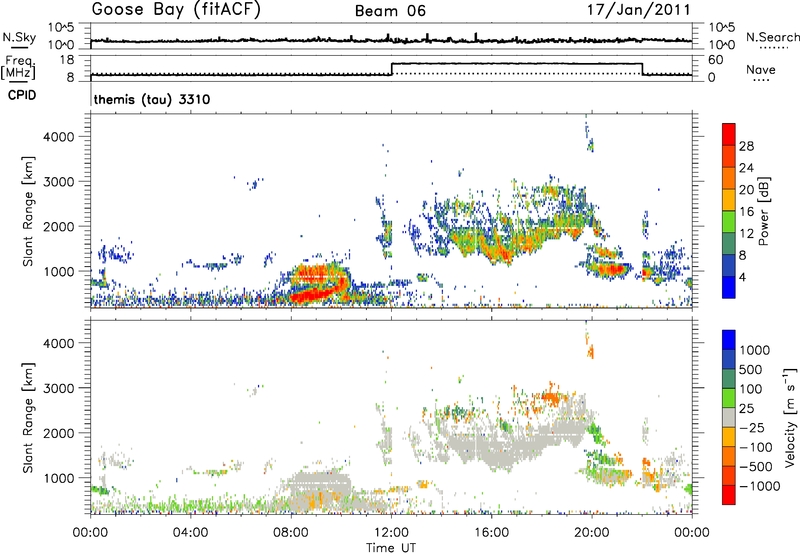Select the 'N.Sky' axis label
The height and width of the screenshot is (554, 800).
click(19, 37)
